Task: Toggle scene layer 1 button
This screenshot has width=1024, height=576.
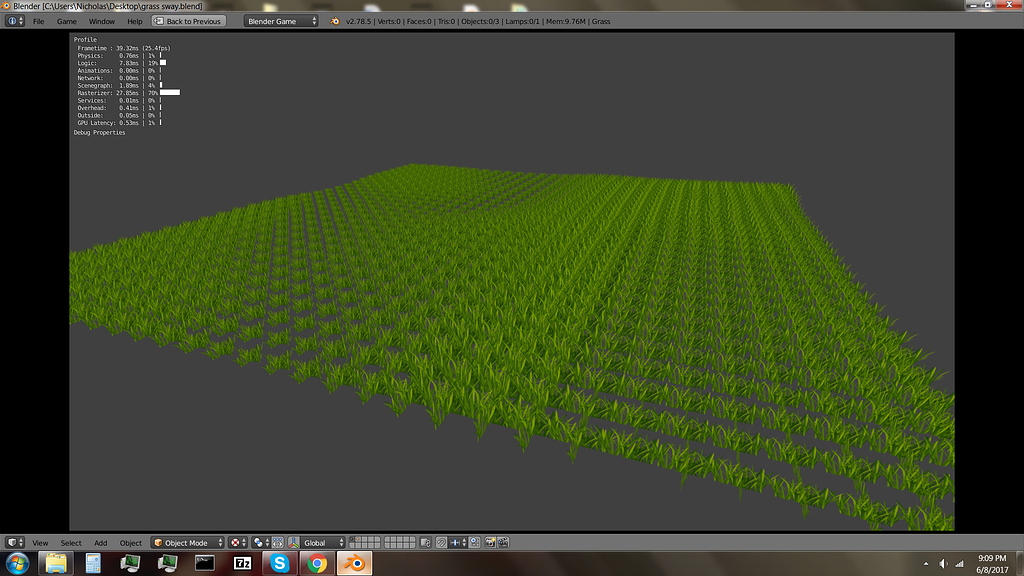Action: click(353, 540)
